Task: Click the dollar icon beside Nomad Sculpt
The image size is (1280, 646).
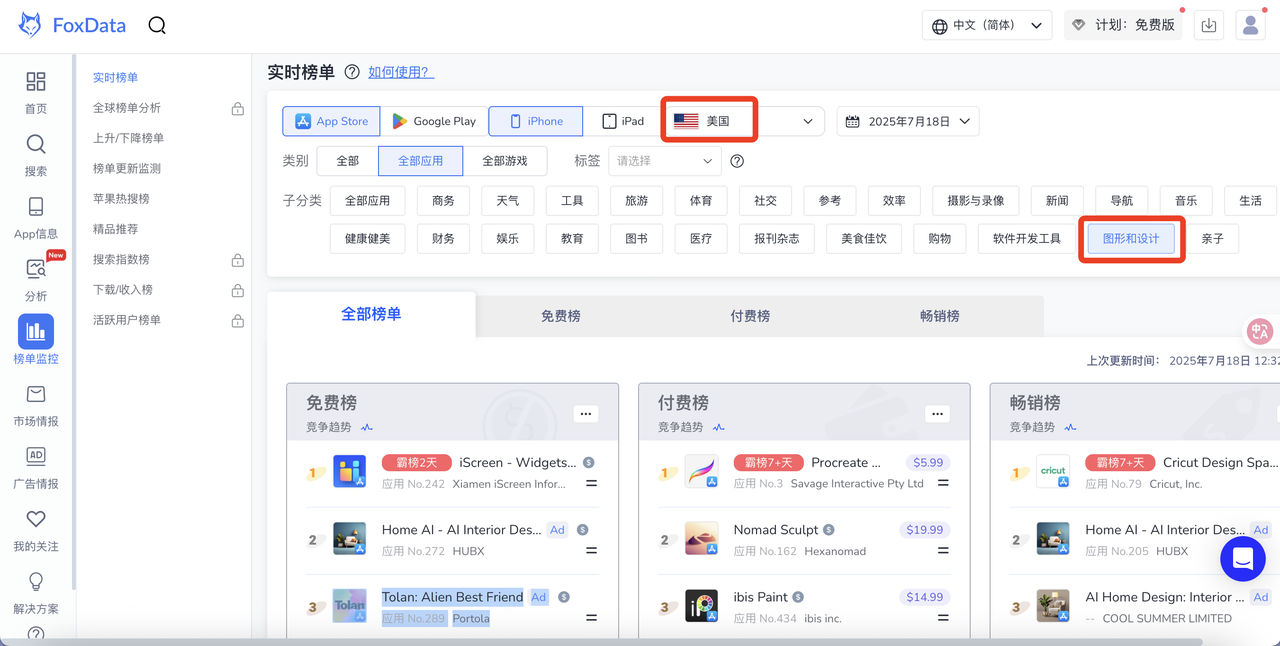Action: pyautogui.click(x=829, y=530)
